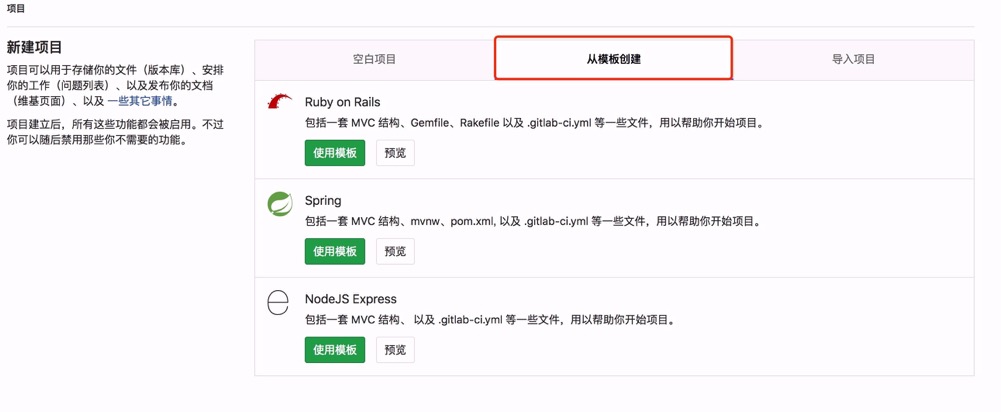Click the Spring template title
This screenshot has width=1001, height=412.
tap(323, 201)
